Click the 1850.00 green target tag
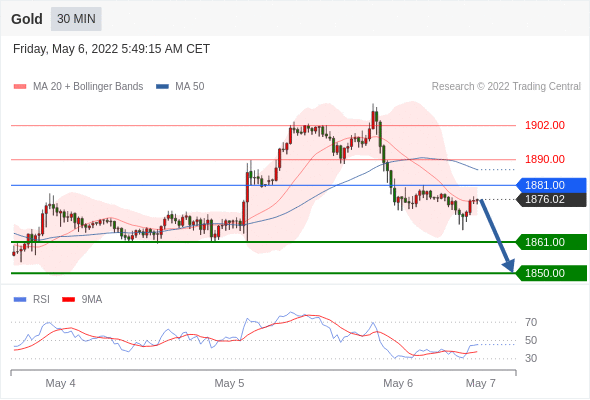 point(551,273)
